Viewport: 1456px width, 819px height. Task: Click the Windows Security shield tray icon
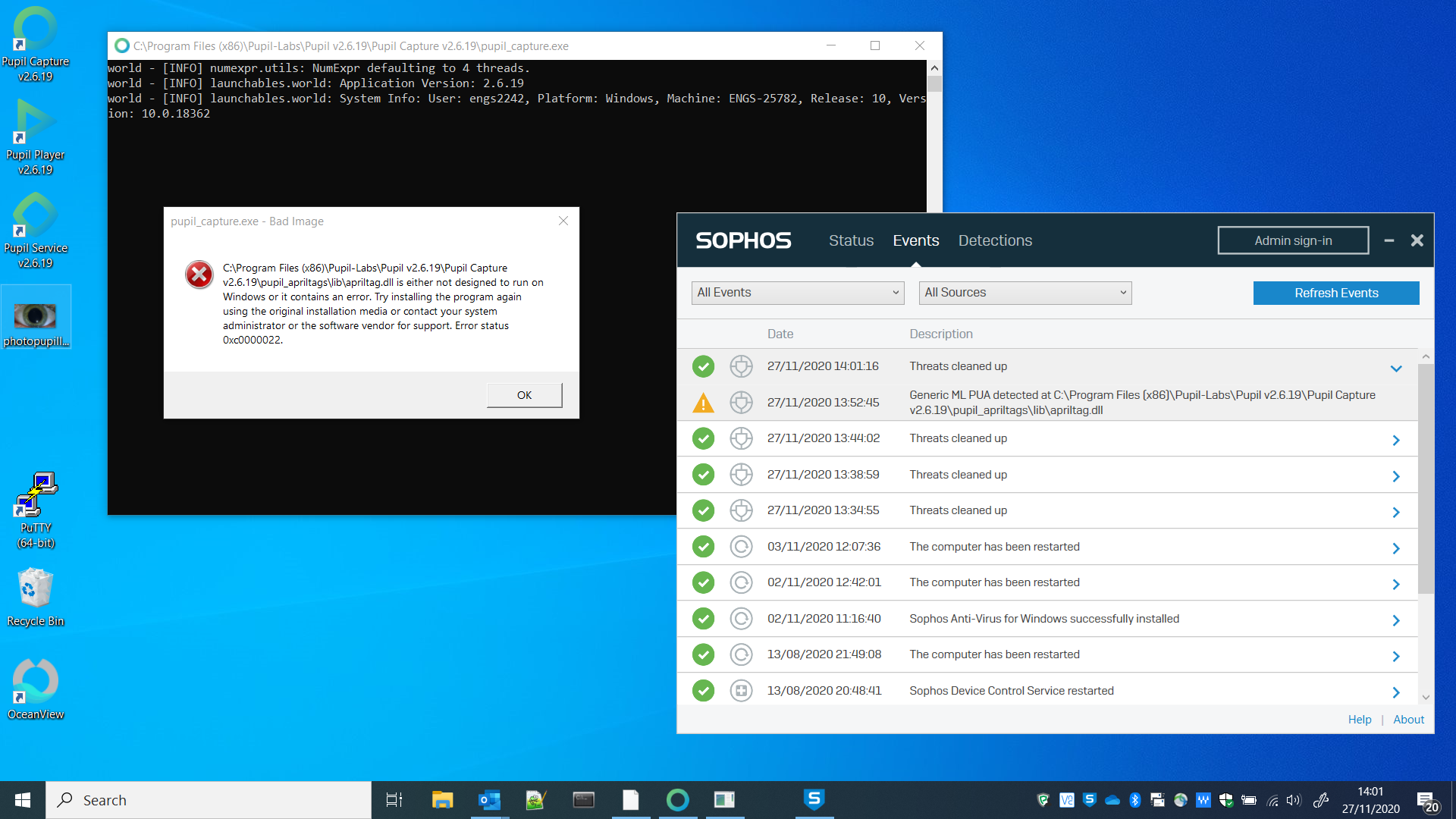click(1225, 800)
